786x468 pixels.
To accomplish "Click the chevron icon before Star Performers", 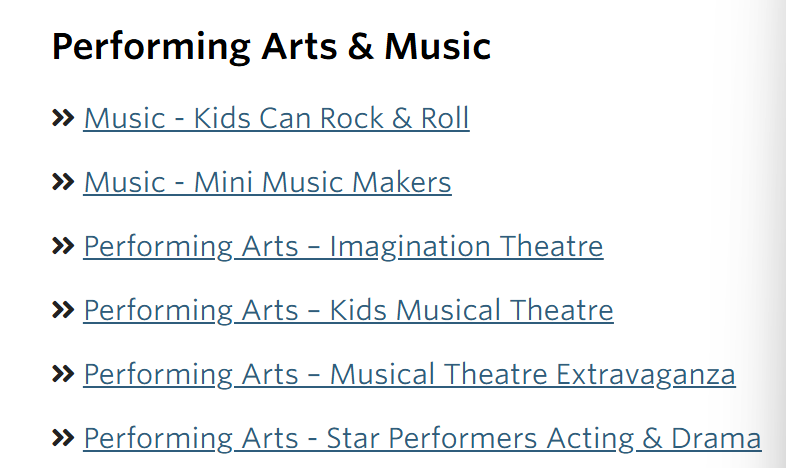I will tap(63, 439).
